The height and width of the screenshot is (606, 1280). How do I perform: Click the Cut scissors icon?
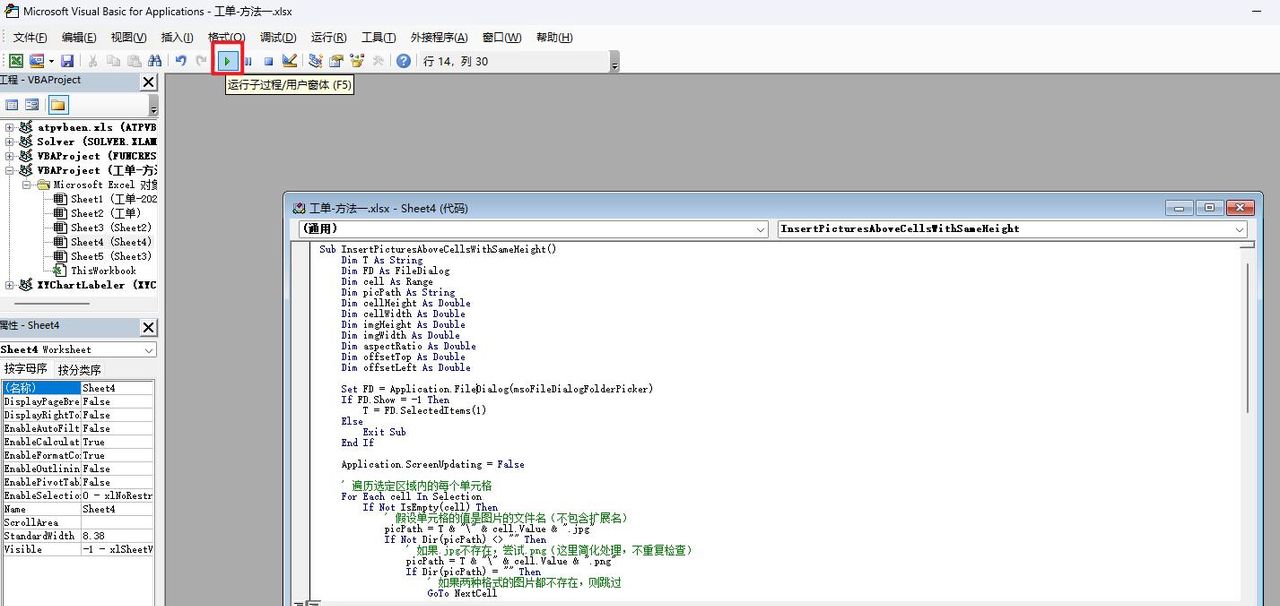(94, 61)
